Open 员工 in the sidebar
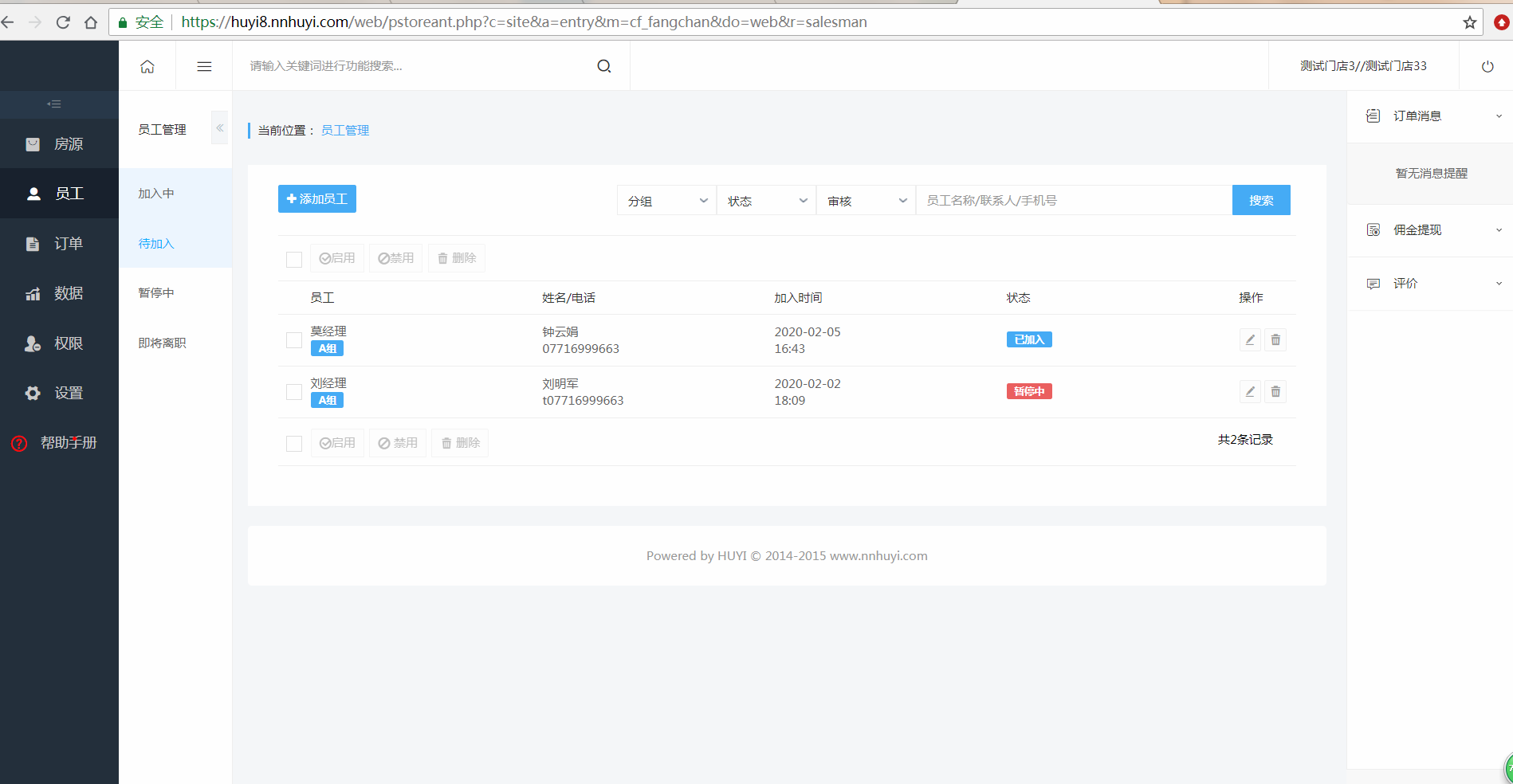The width and height of the screenshot is (1513, 784). [59, 194]
